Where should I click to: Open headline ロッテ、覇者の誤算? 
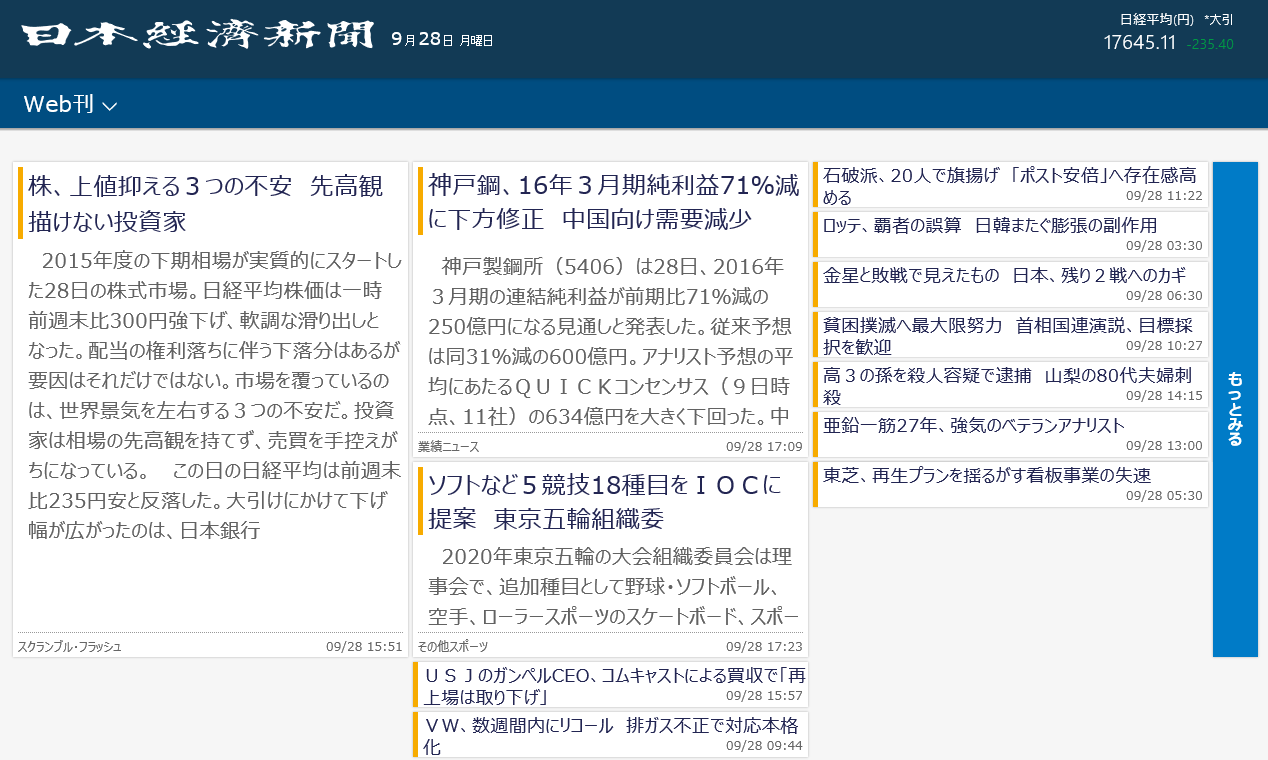(x=1010, y=234)
